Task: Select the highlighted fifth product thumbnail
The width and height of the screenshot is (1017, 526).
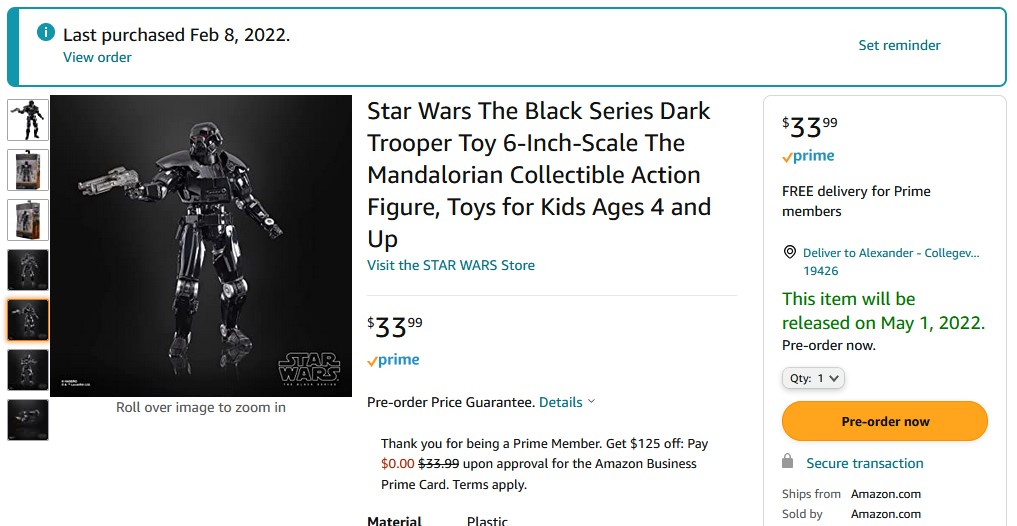Action: click(28, 319)
